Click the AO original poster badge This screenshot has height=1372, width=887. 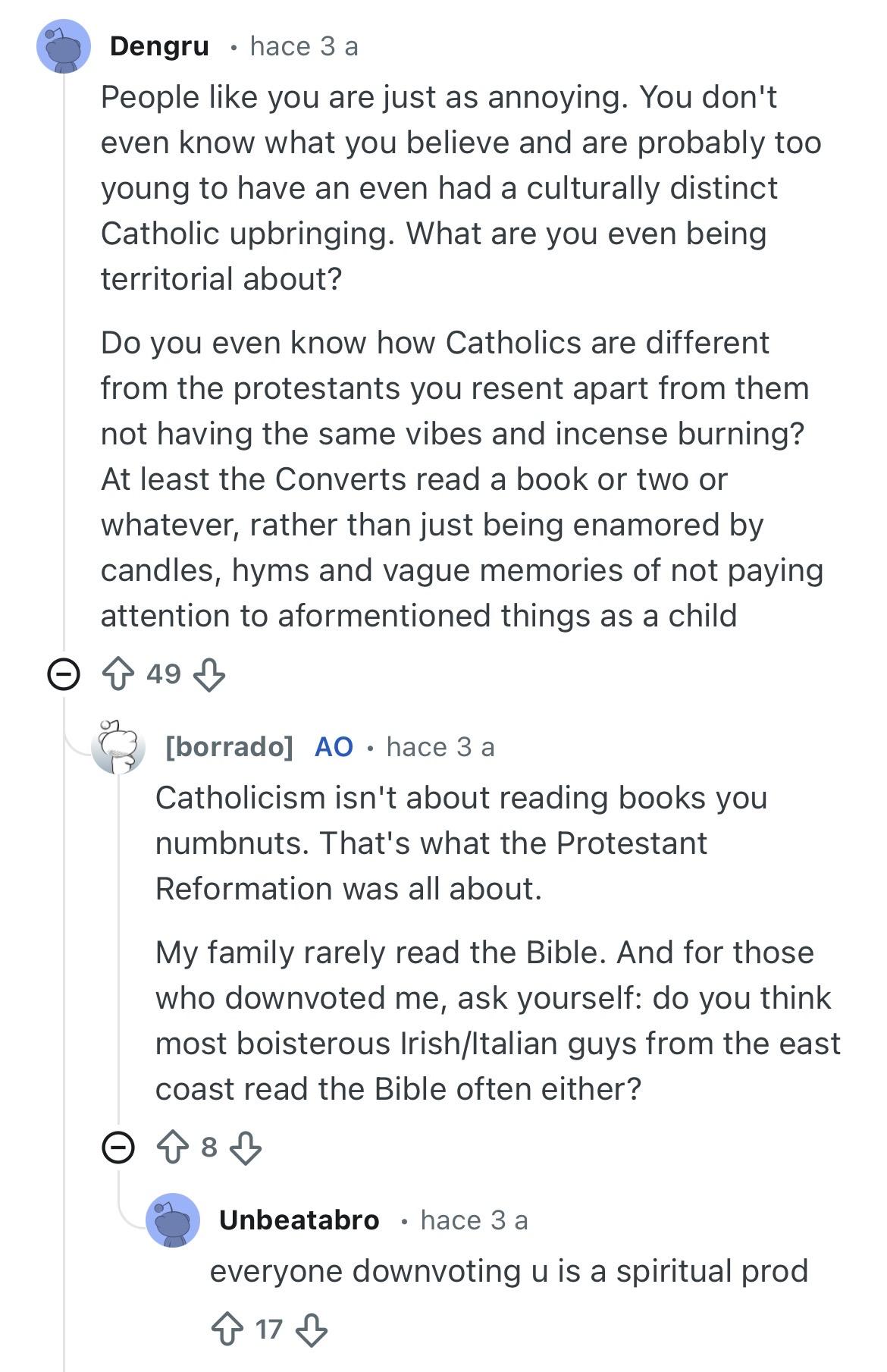(334, 747)
